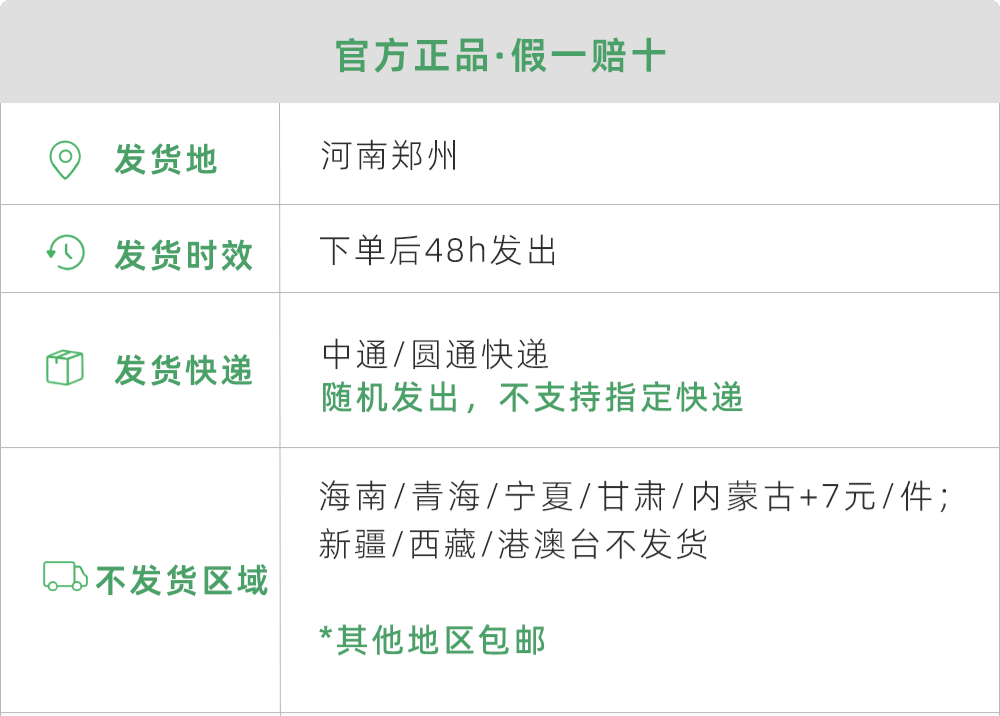The image size is (1000, 716).
Task: Click the 圆通快递 courier name
Action: [x=480, y=355]
